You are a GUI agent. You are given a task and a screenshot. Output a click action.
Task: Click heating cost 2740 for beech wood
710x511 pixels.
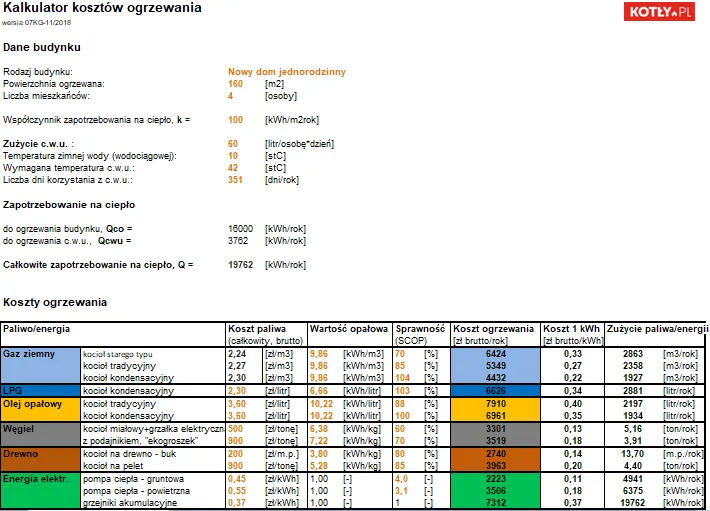(496, 454)
